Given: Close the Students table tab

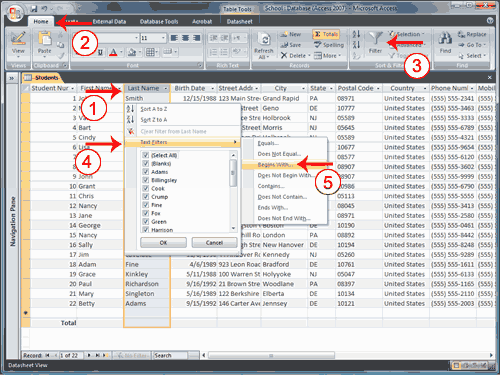Looking at the screenshot, I should point(489,78).
